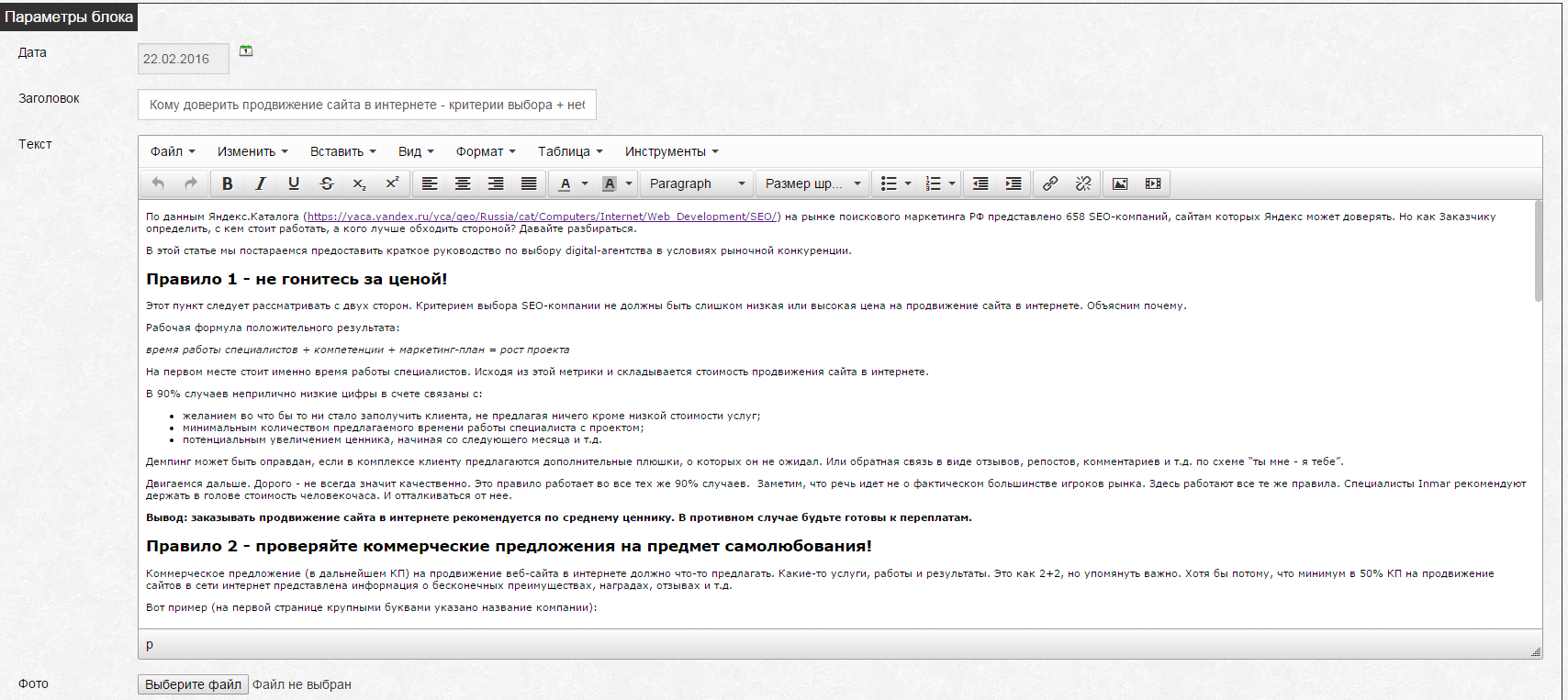The height and width of the screenshot is (700, 1568).
Task: Open the Вид menu
Action: (x=416, y=151)
